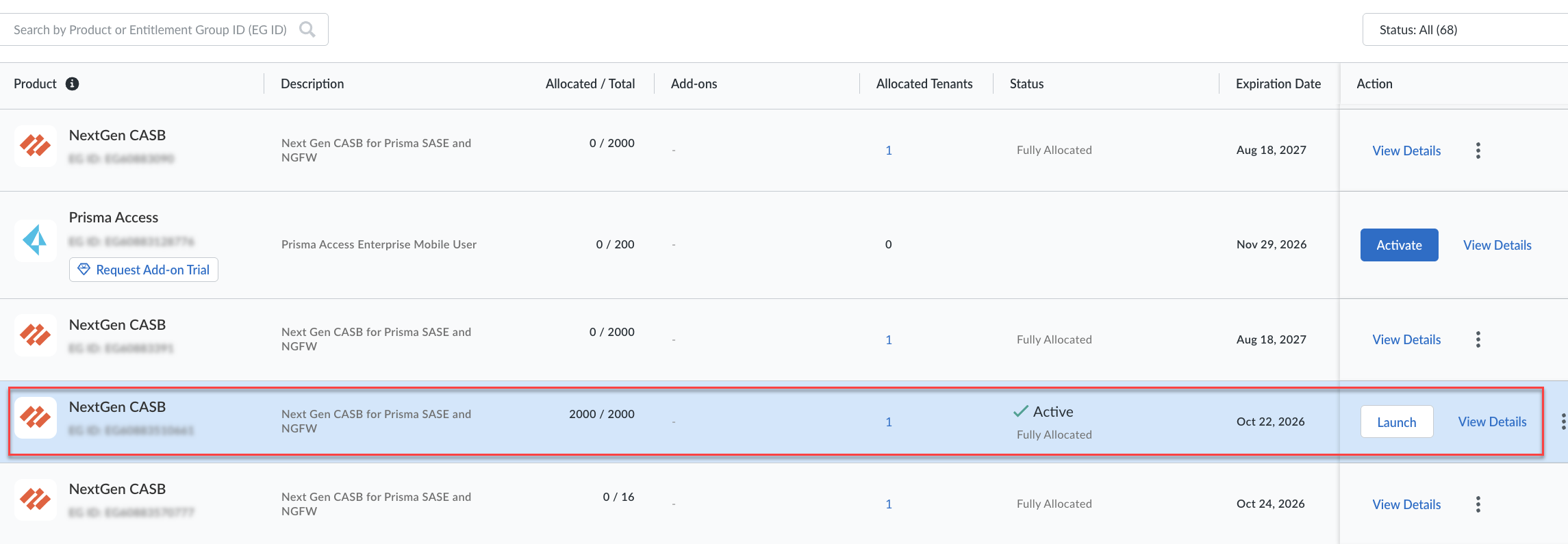This screenshot has width=1568, height=544.
Task: Click the diamond icon in Request Add-on Trial
Action: coord(84,270)
